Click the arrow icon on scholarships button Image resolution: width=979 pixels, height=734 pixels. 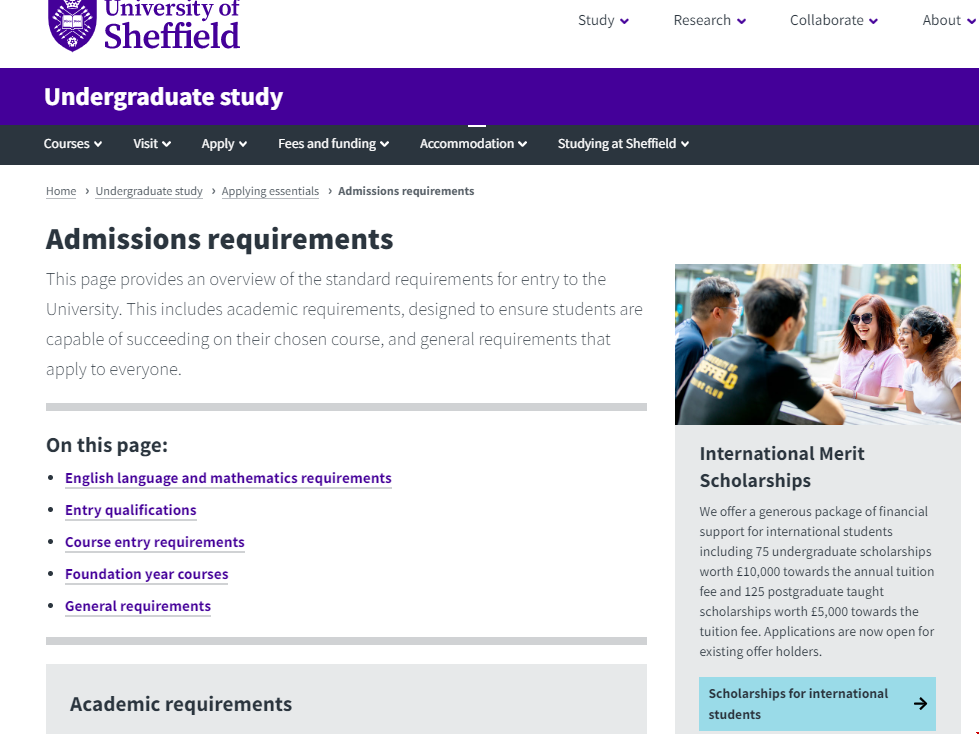(920, 704)
